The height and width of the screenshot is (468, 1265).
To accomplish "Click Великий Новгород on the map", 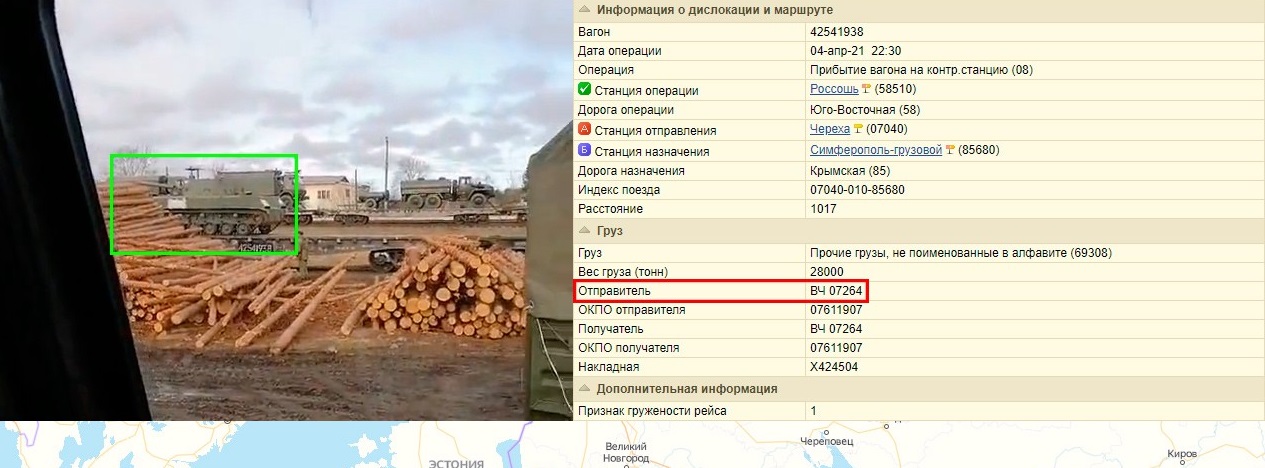I will click(626, 452).
